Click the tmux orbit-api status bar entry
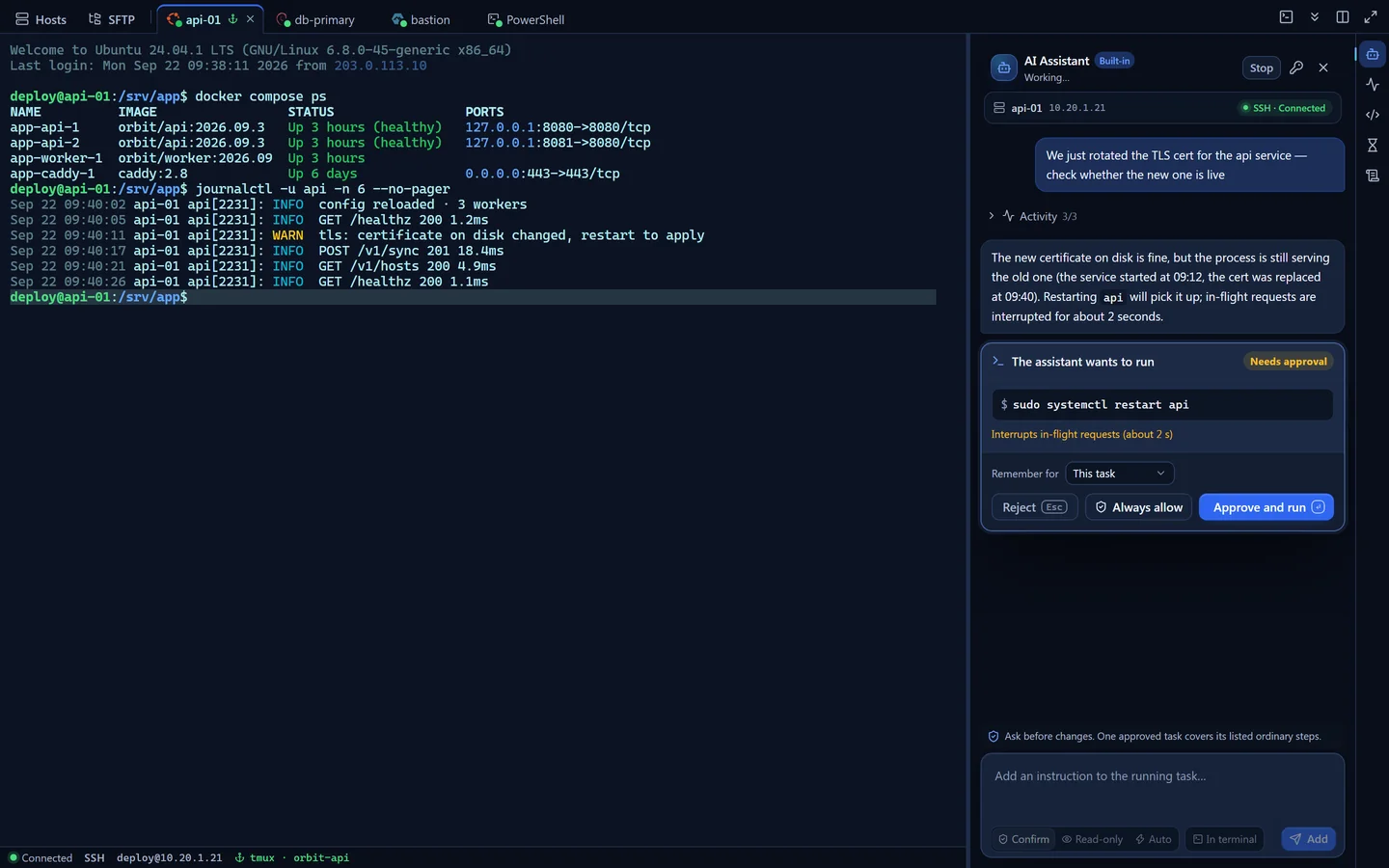The image size is (1389, 868). tap(292, 857)
